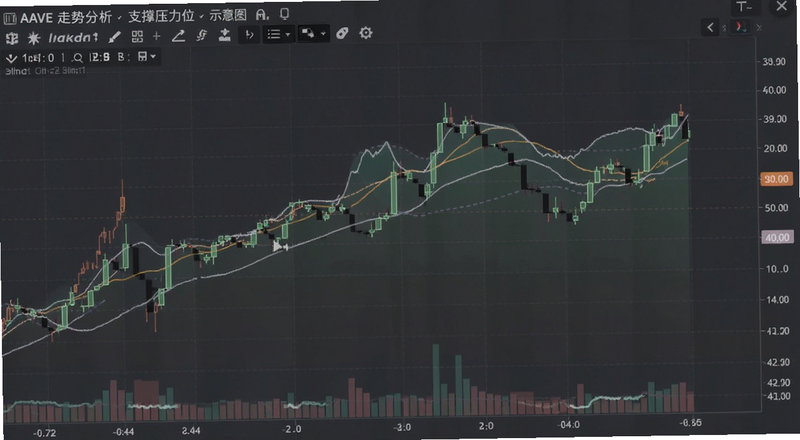The height and width of the screenshot is (440, 800).
Task: Open the AAVE 走势分析 title dropdown
Action: coord(70,17)
